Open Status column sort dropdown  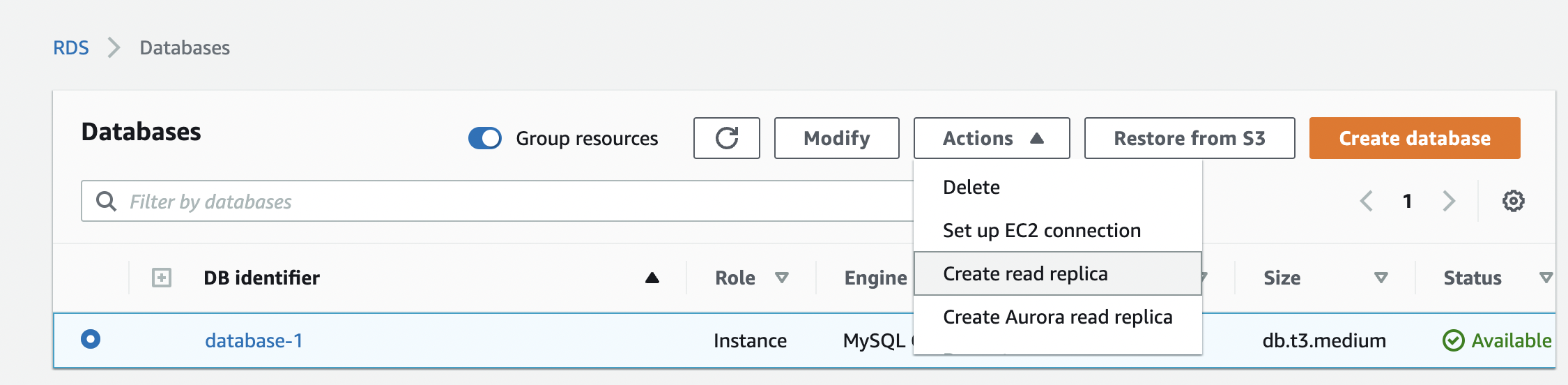pos(1546,278)
